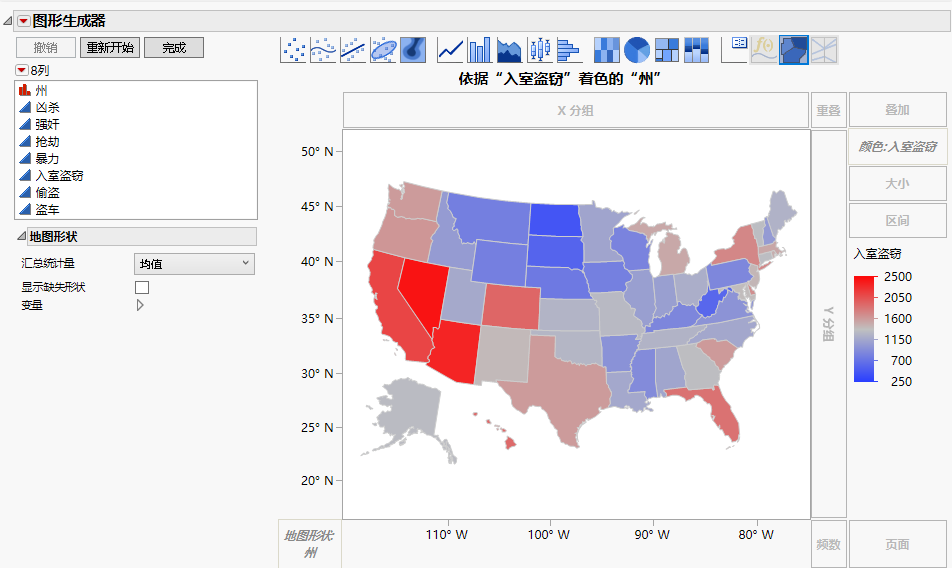Select the Points scatter element icon

294,50
